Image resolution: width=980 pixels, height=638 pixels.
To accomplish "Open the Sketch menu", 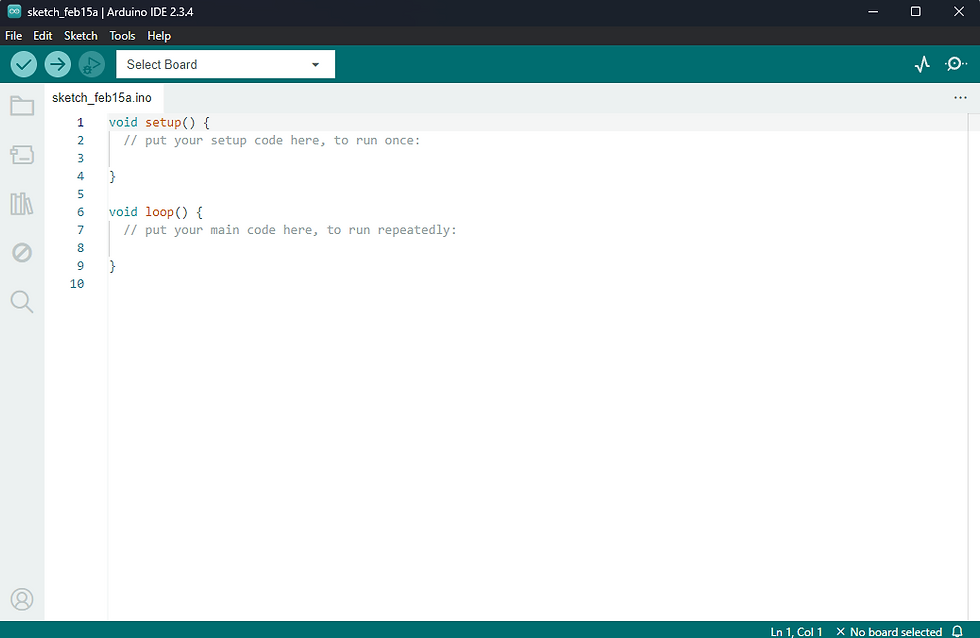I will point(81,36).
